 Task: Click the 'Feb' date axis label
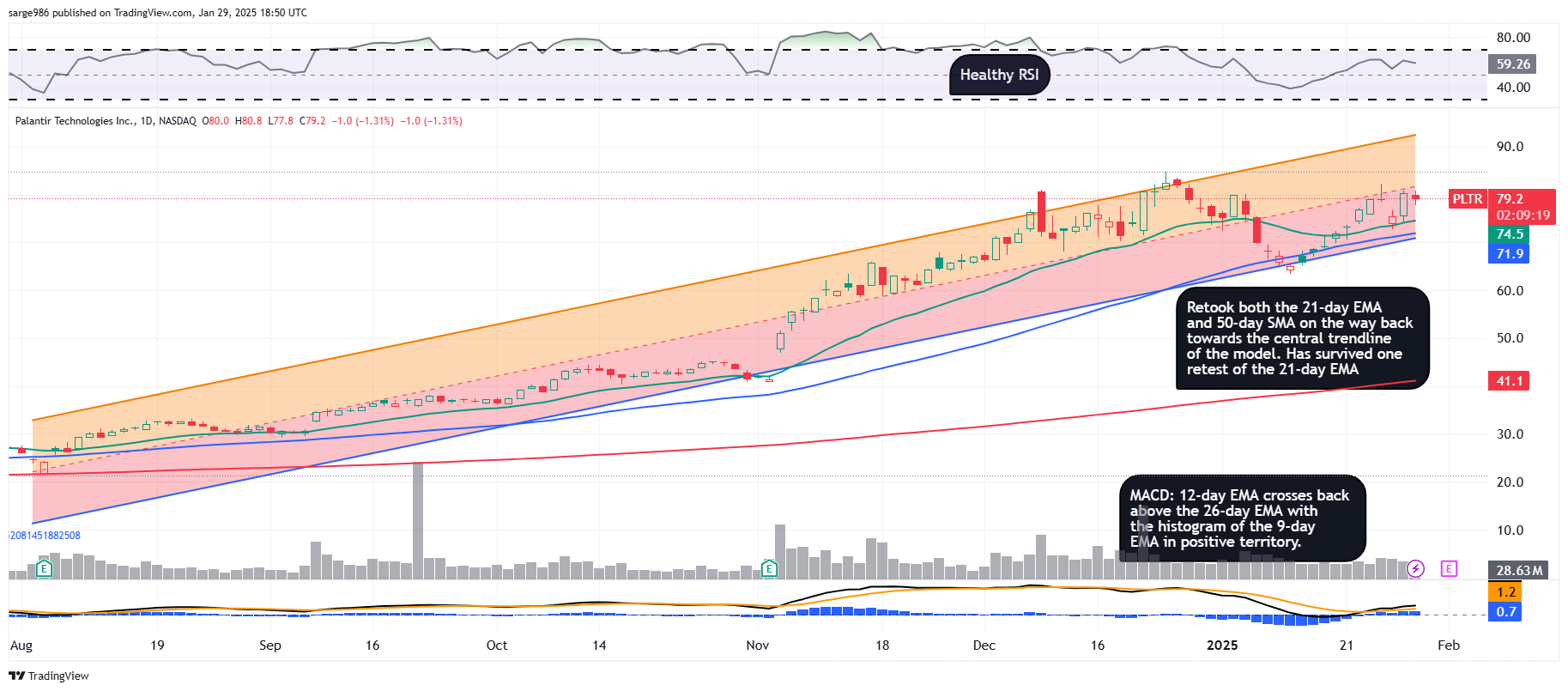point(1449,646)
